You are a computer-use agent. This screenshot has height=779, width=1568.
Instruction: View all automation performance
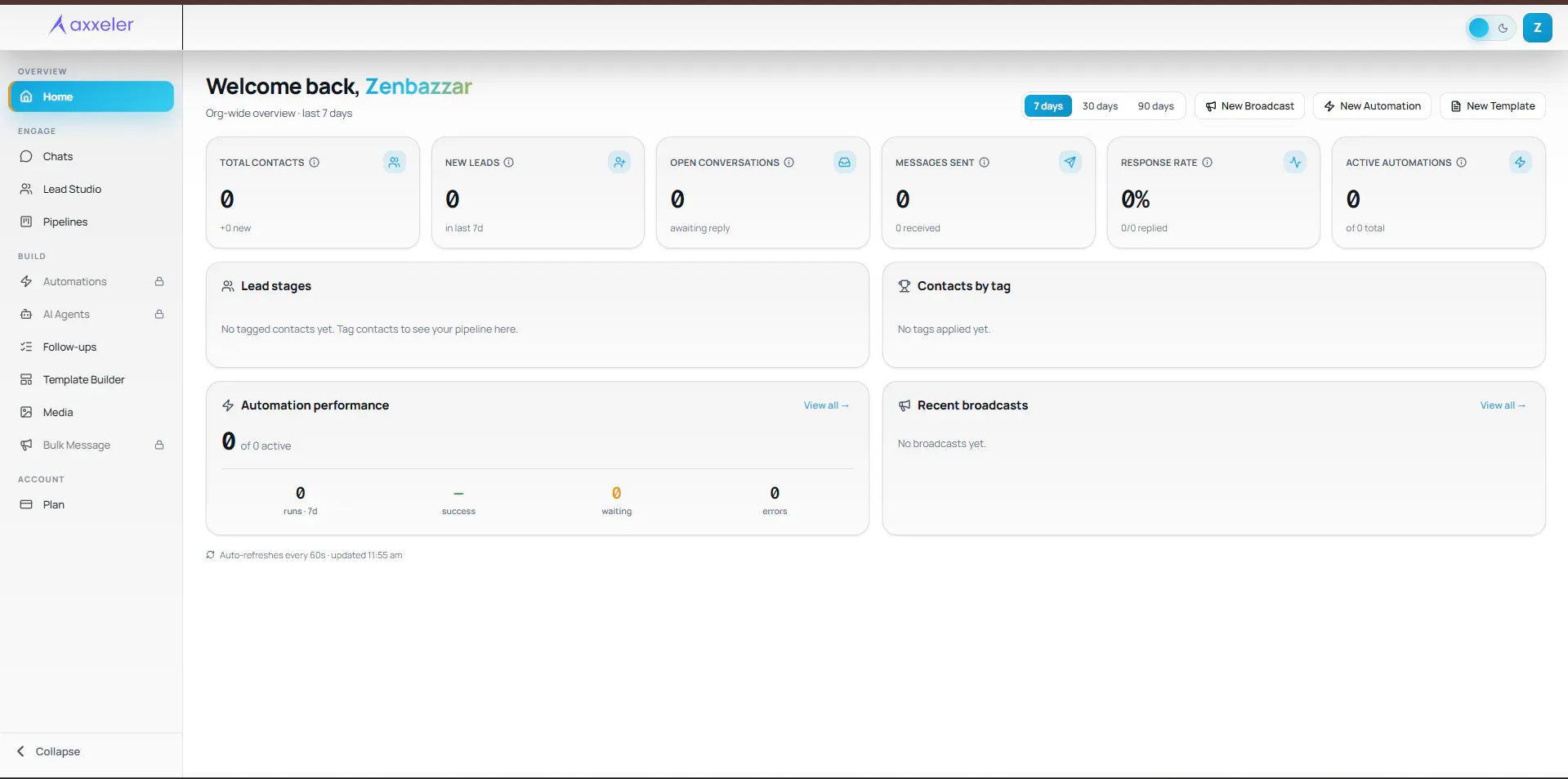point(826,405)
